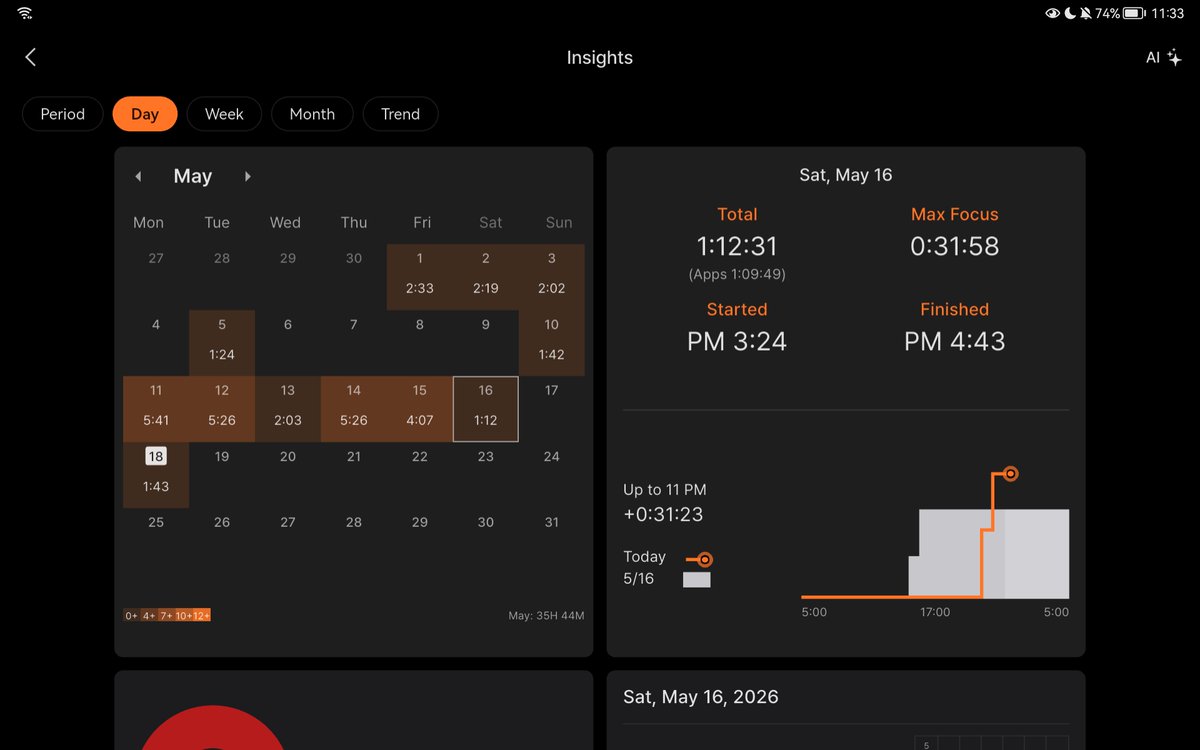
Task: Select May 17 in calendar
Action: tap(552, 409)
